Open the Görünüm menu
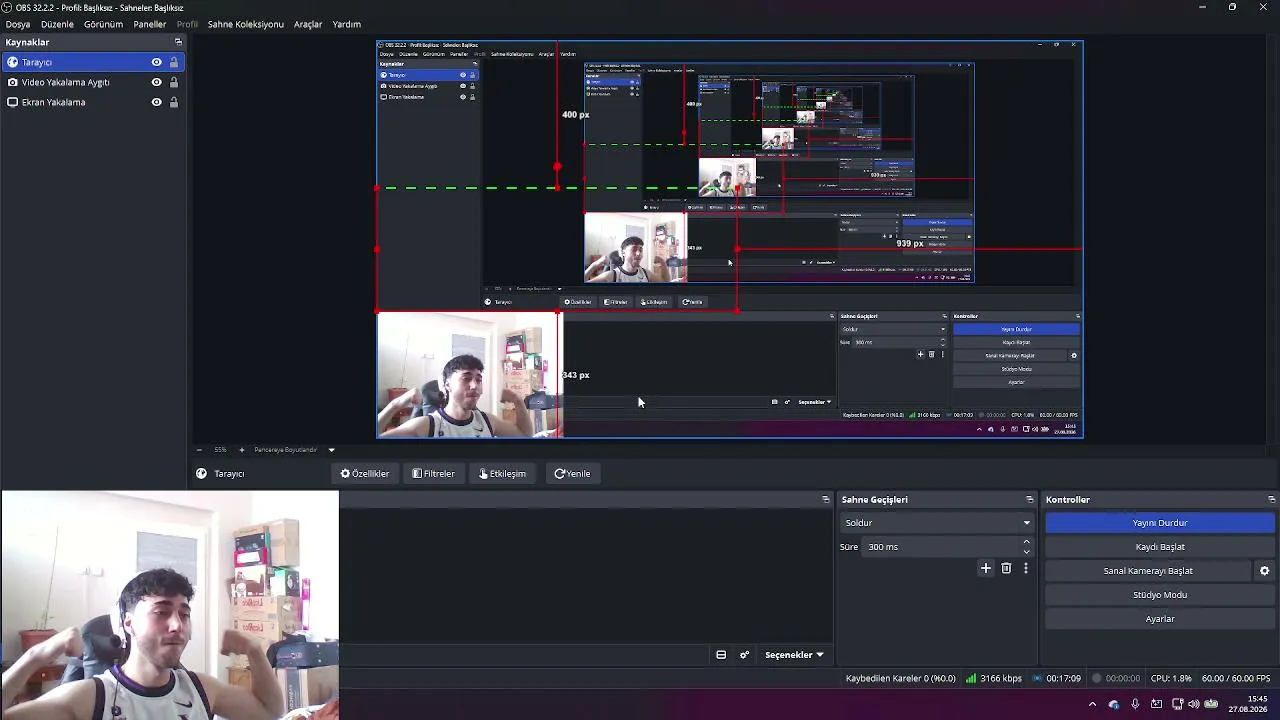The width and height of the screenshot is (1280, 720). click(103, 24)
